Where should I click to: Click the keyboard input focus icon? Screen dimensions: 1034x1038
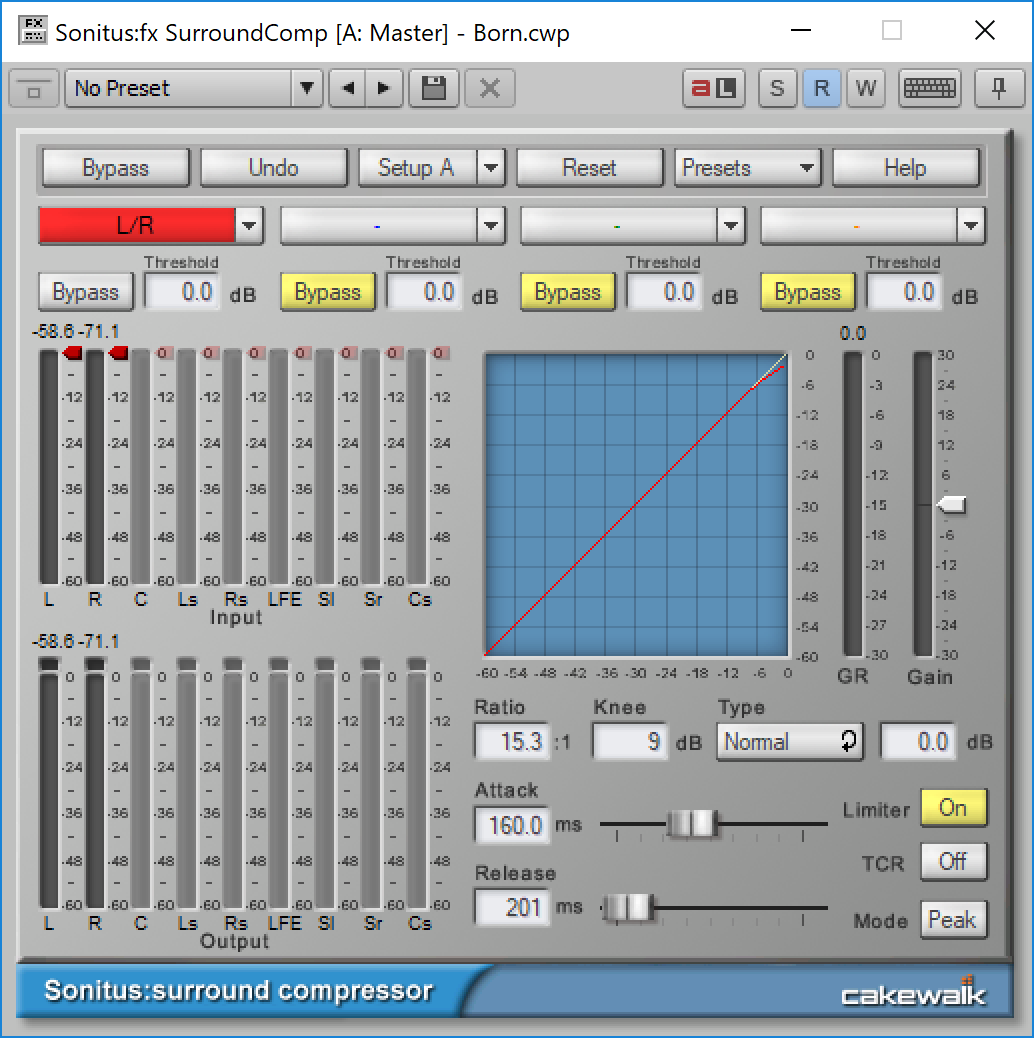pos(929,88)
